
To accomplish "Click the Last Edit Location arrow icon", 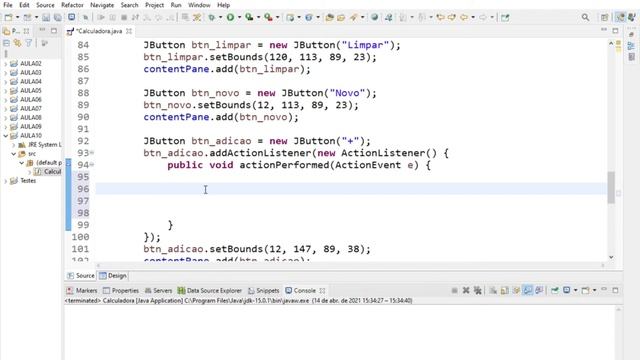I will [x=440, y=17].
